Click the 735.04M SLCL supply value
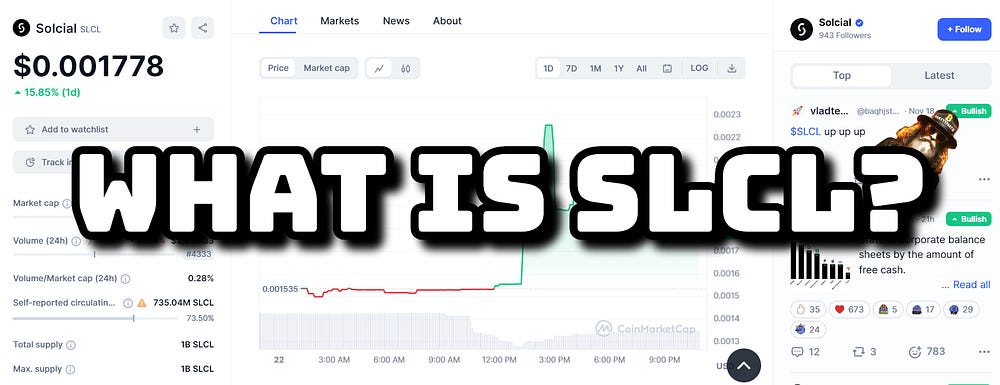 coord(184,303)
